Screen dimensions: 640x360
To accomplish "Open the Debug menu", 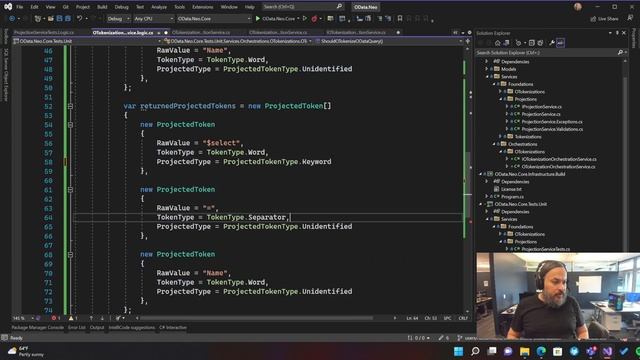I will pos(121,7).
